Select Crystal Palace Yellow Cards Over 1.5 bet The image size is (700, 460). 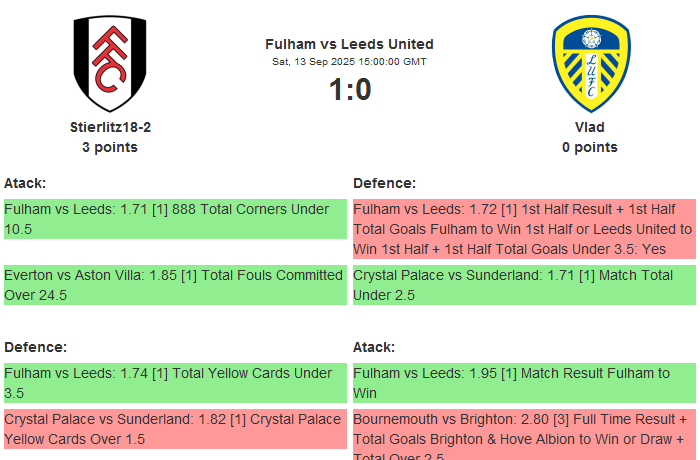click(175, 429)
